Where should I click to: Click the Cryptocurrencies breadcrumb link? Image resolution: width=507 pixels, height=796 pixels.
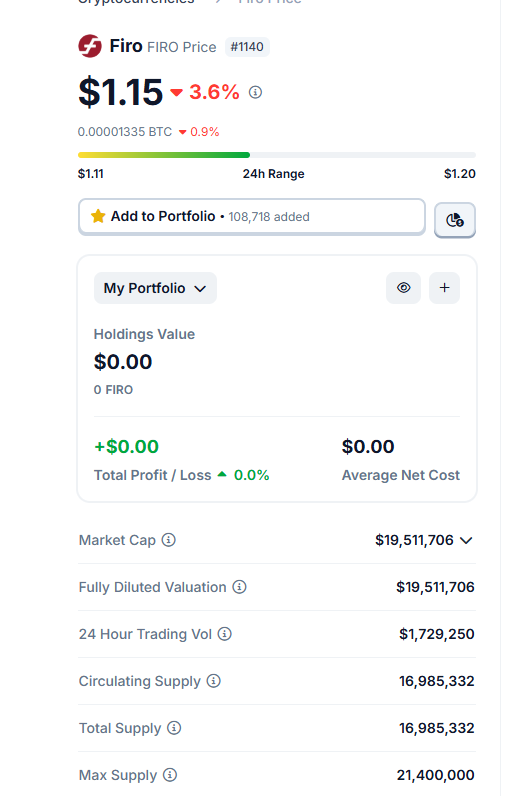pos(136,2)
